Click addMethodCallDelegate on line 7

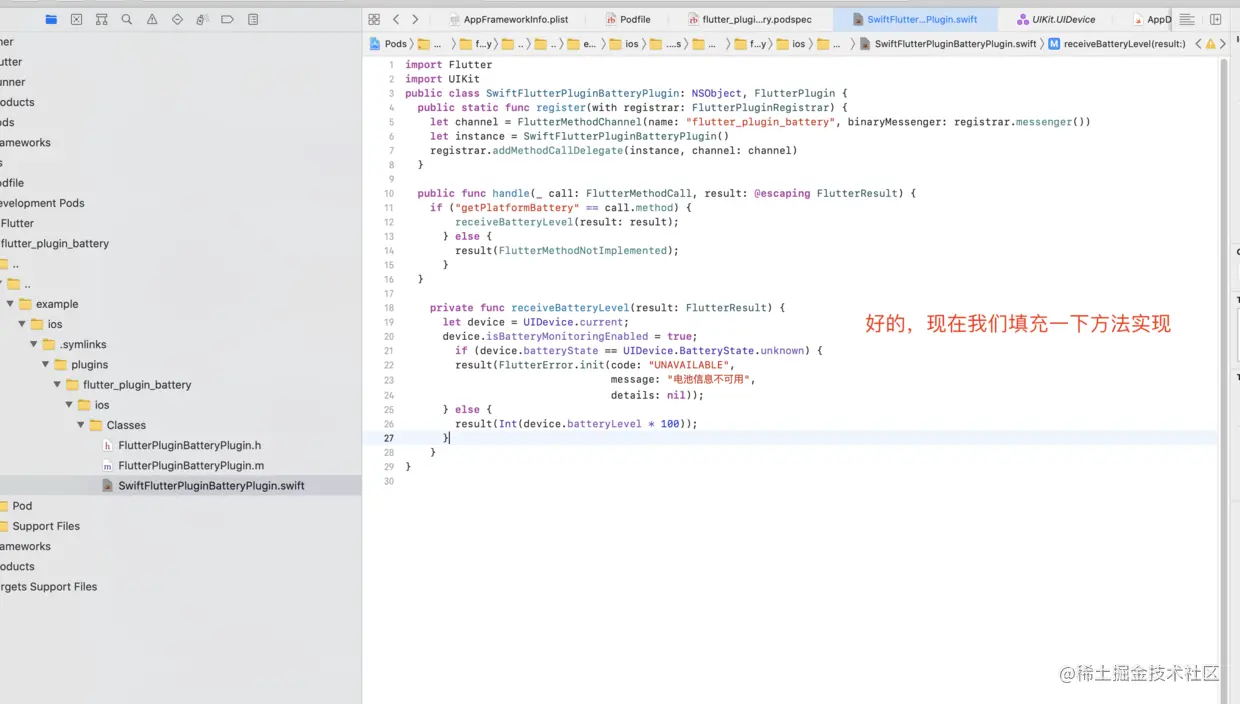(x=557, y=151)
